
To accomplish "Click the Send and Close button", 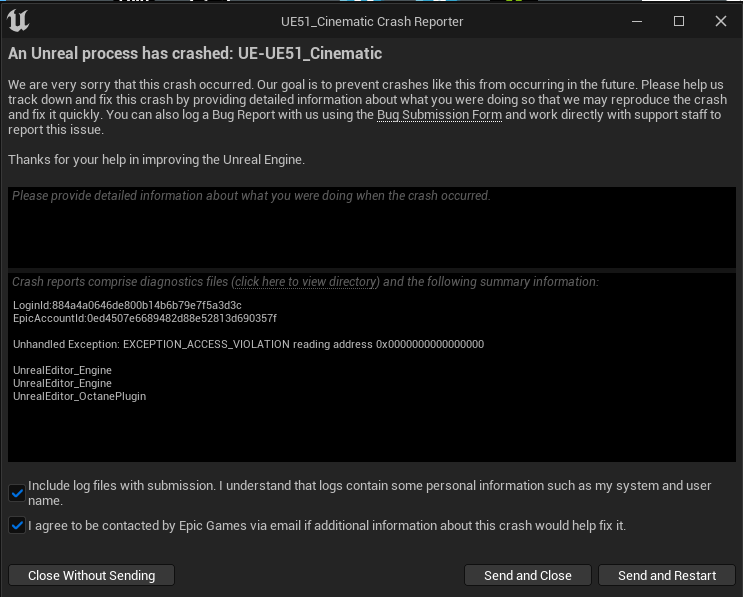I will (x=527, y=575).
